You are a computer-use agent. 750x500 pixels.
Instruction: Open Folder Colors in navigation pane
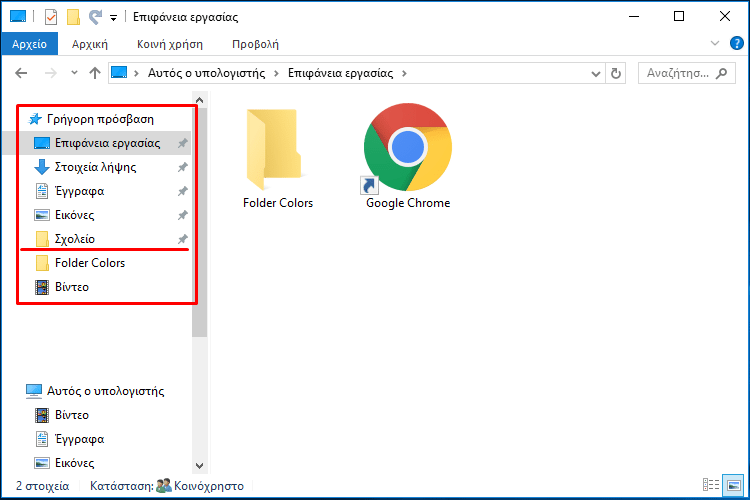click(x=90, y=263)
